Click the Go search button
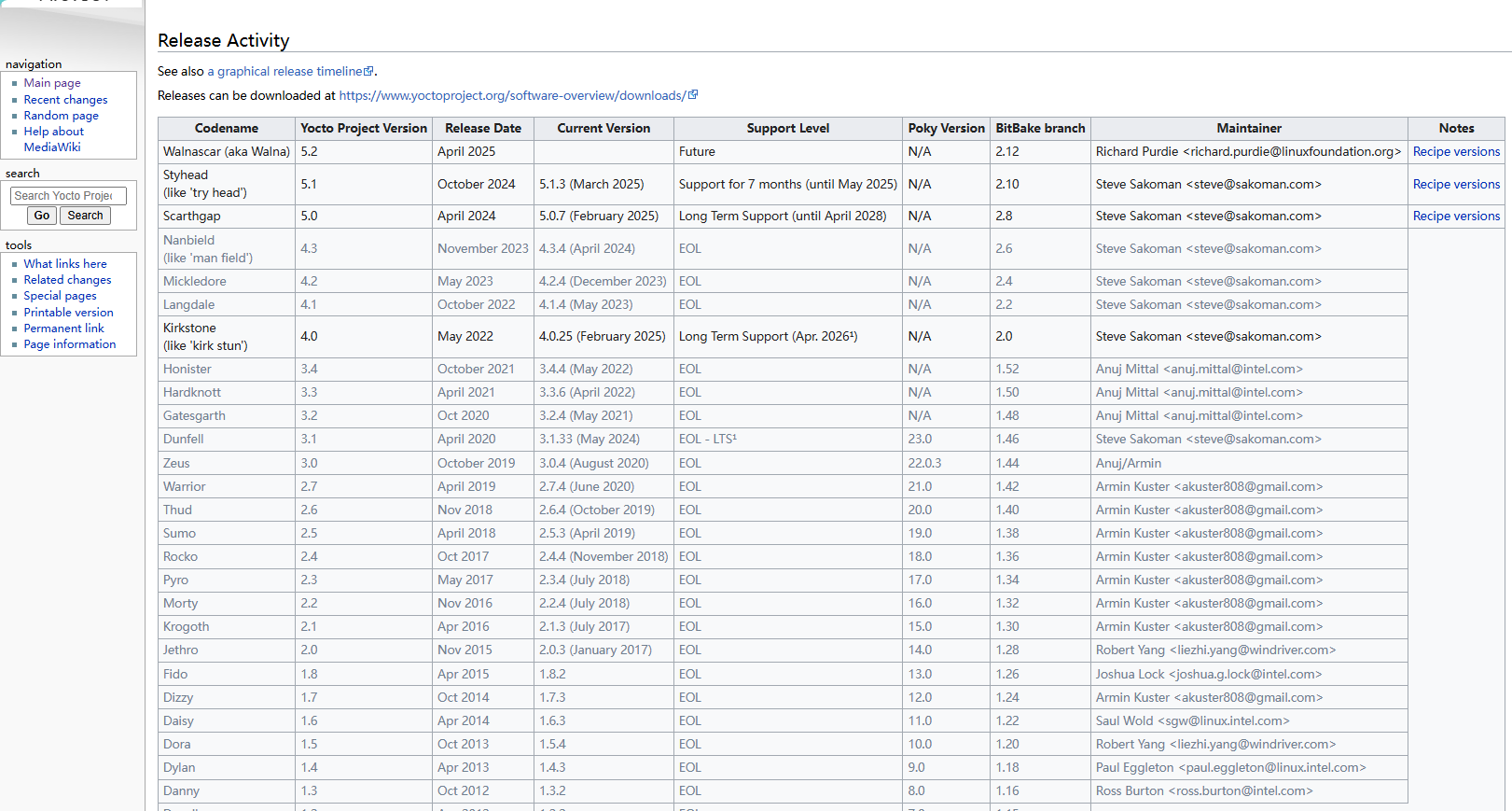This screenshot has width=1512, height=811. tap(42, 216)
